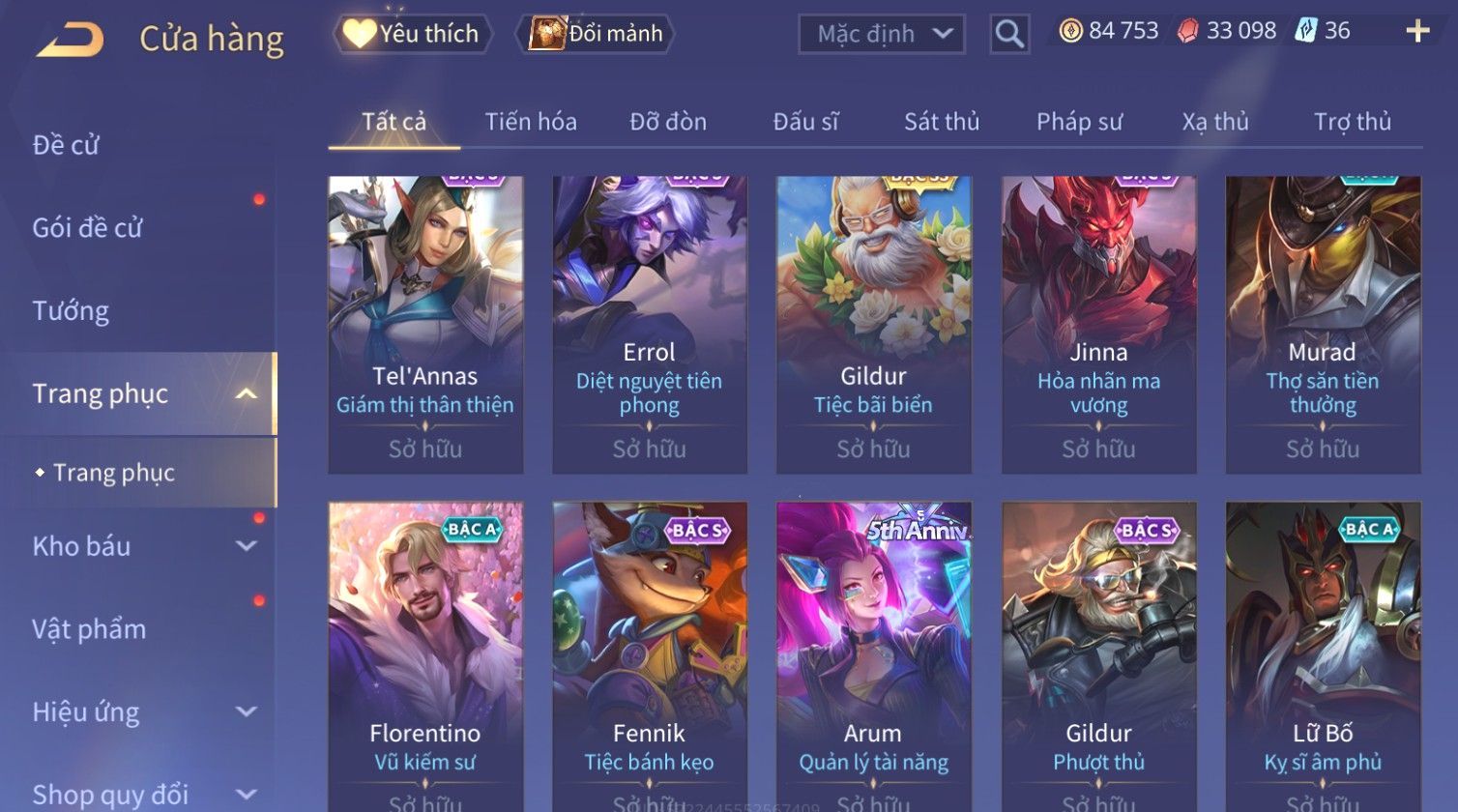Select the Tel'Annas Giám thị thân thiện skin
This screenshot has height=812, width=1458.
(425, 325)
